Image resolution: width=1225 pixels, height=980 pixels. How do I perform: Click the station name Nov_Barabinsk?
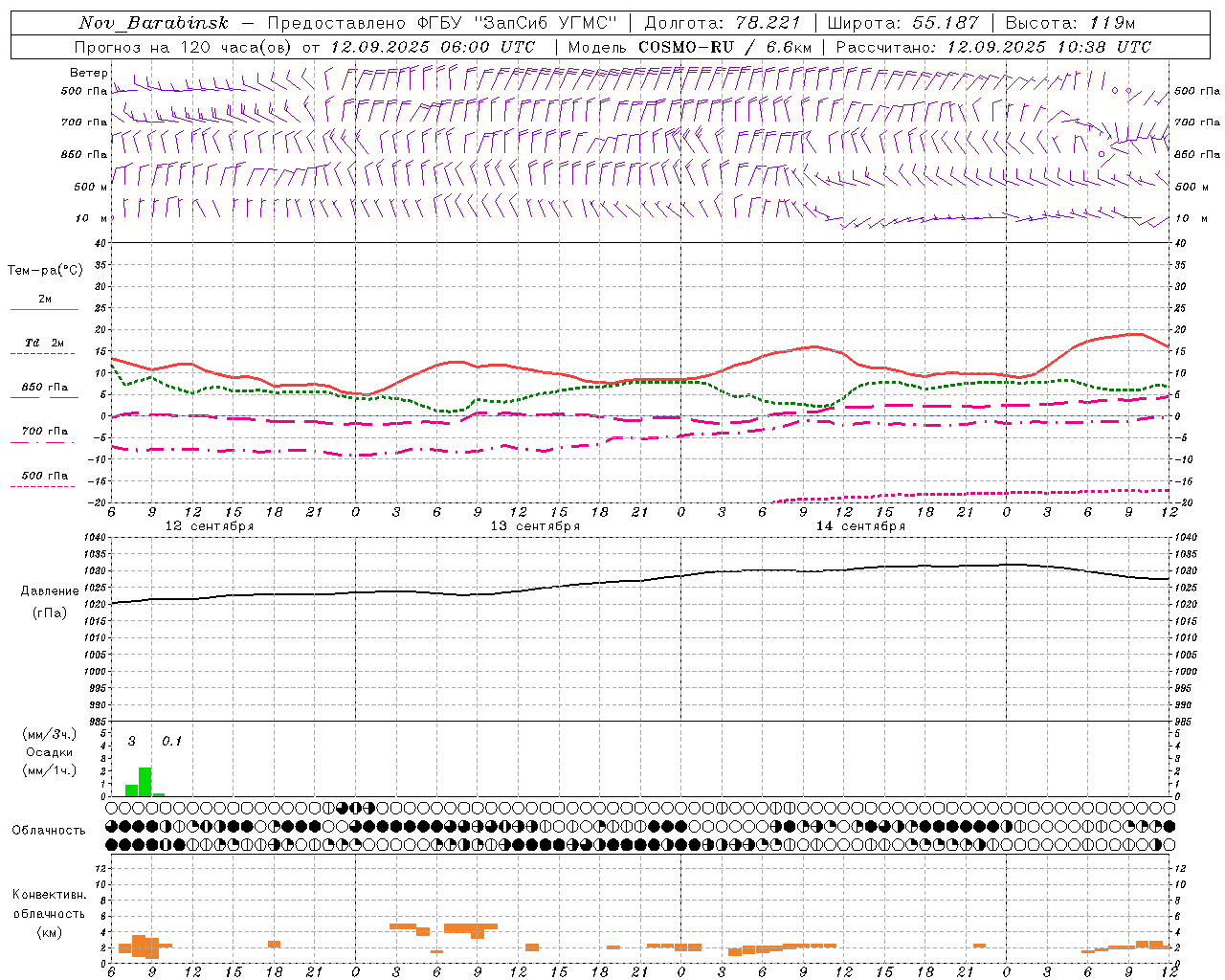[x=154, y=23]
